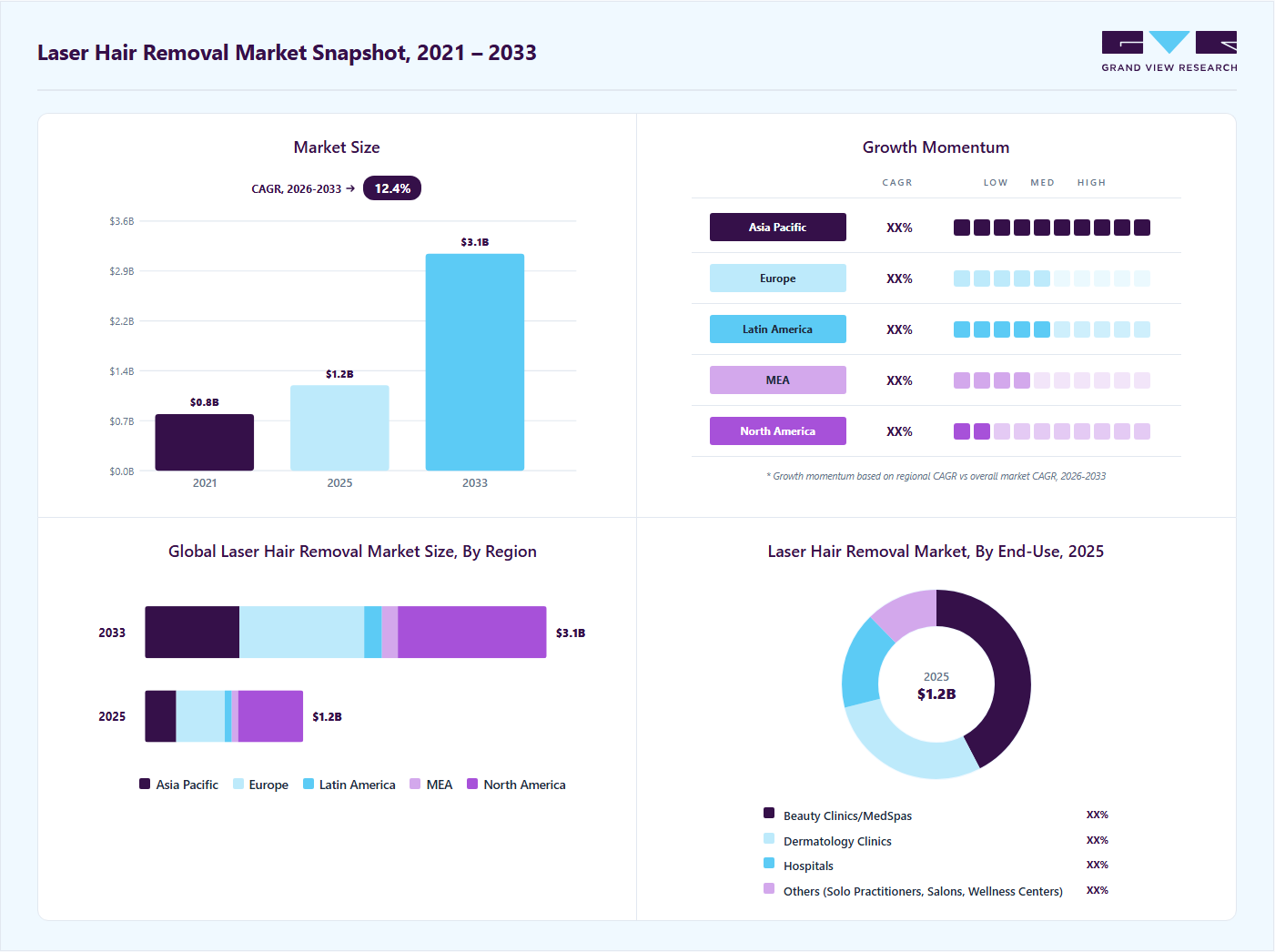The height and width of the screenshot is (952, 1275).
Task: Click the Dermatology Clinics legend swatch
Action: [769, 838]
